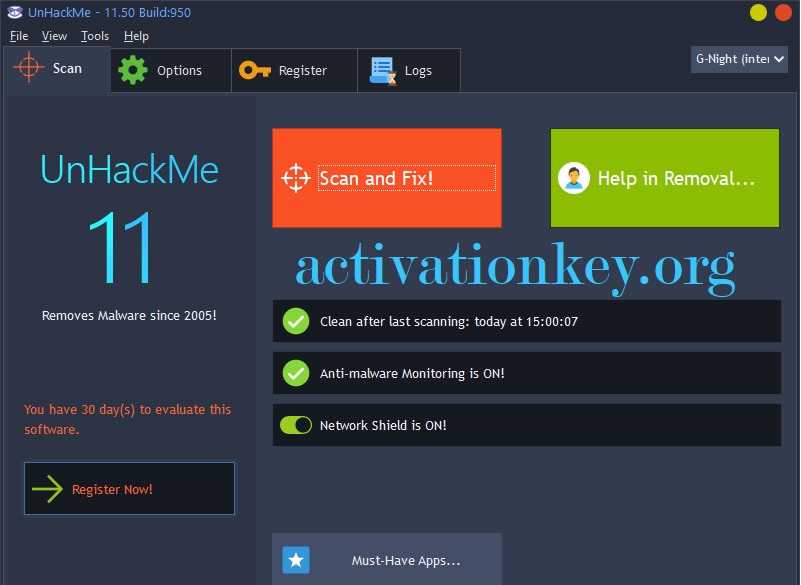Viewport: 801px width, 585px height.
Task: Click the green gear icon on Options tab
Action: 132,69
